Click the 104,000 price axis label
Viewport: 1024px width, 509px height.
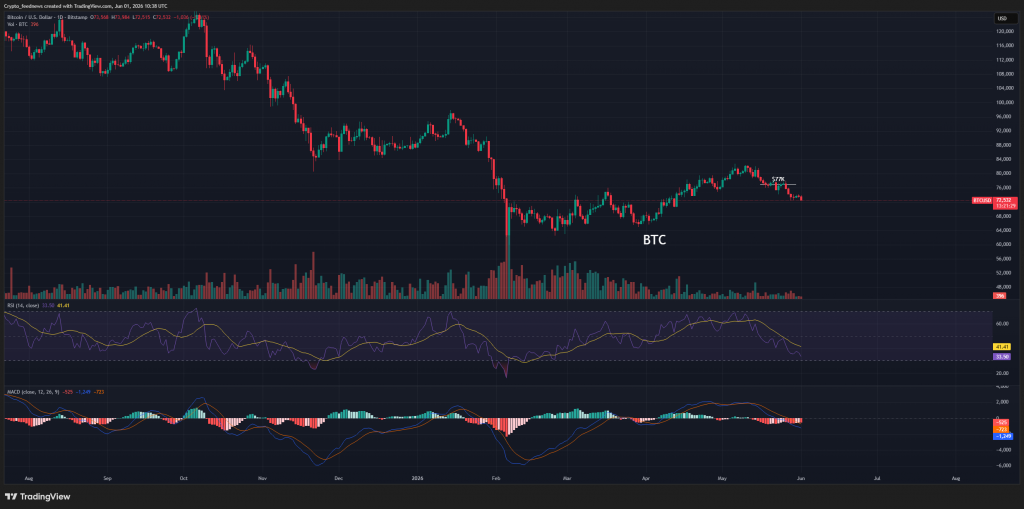(1004, 88)
